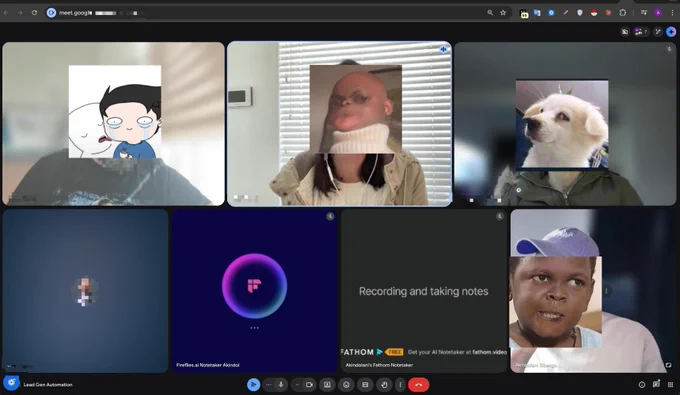Click the blue gear host controls icon at bottom left
Image resolution: width=680 pixels, height=395 pixels.
tap(11, 383)
